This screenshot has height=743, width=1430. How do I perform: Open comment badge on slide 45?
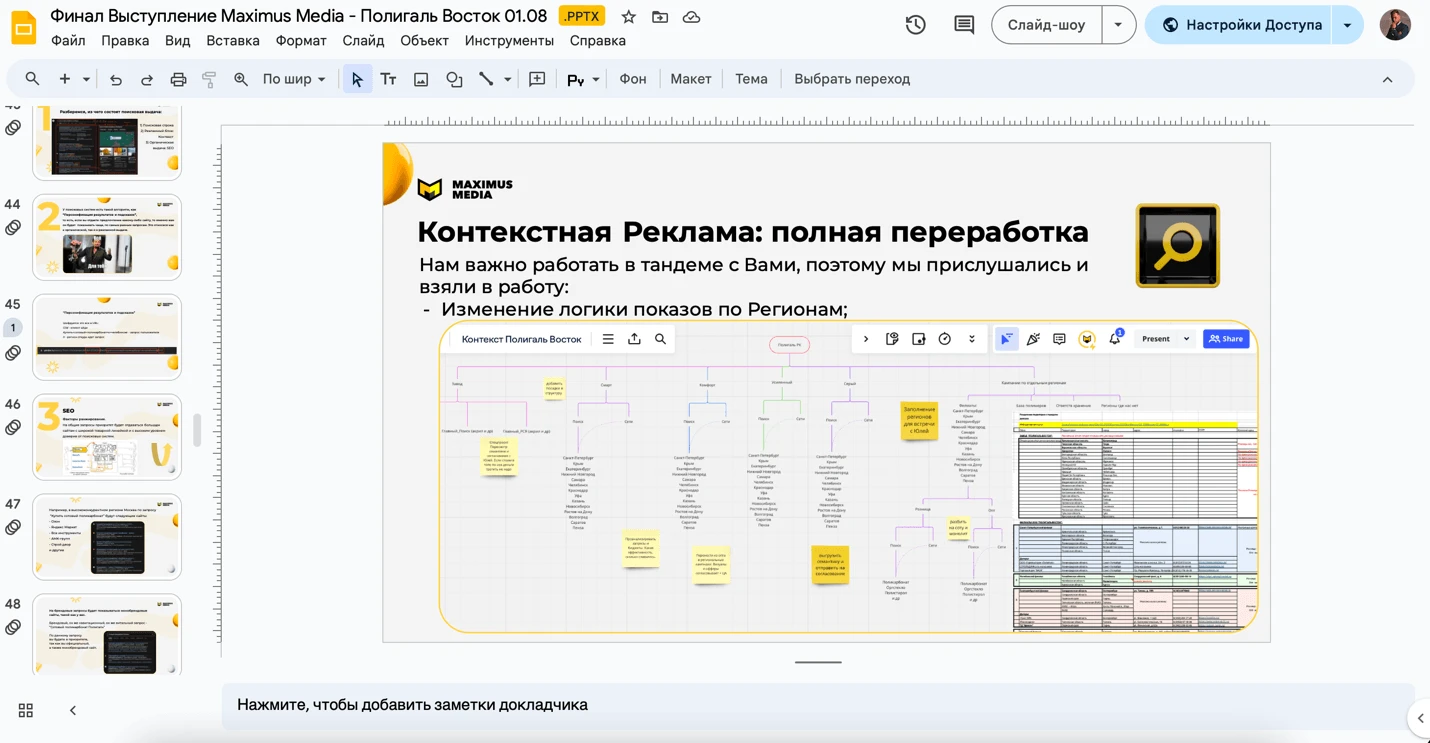pyautogui.click(x=13, y=328)
